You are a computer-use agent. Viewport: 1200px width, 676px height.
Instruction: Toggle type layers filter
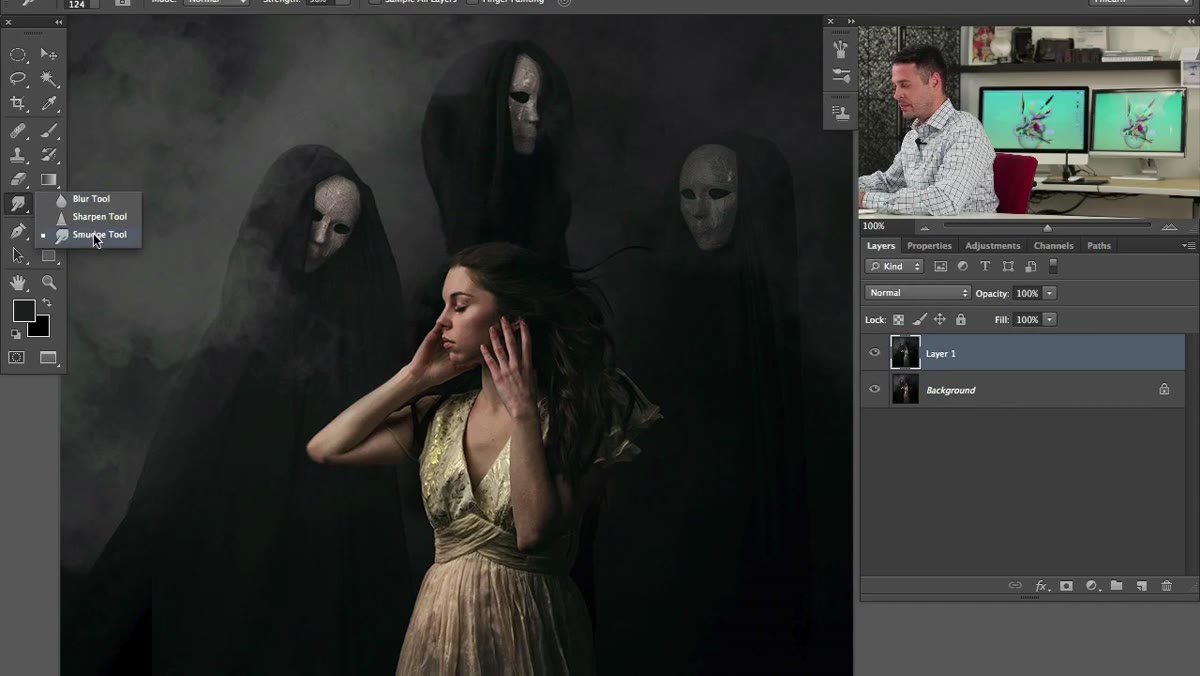click(985, 267)
